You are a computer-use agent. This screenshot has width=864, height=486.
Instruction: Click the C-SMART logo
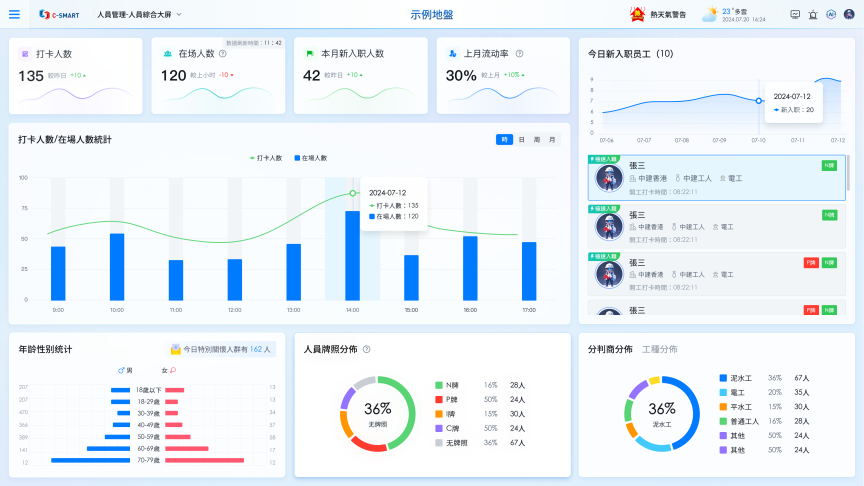(x=57, y=15)
